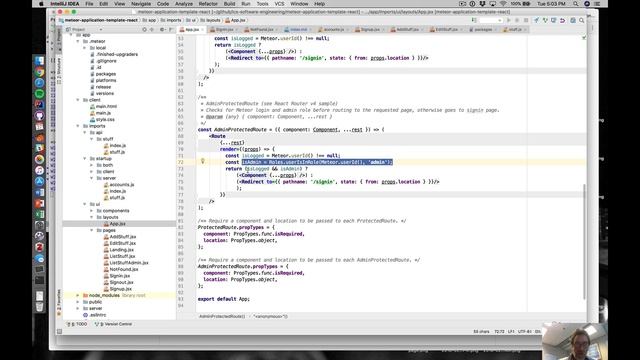Switch to the EditStuff.jsx editor tab

coord(447,29)
